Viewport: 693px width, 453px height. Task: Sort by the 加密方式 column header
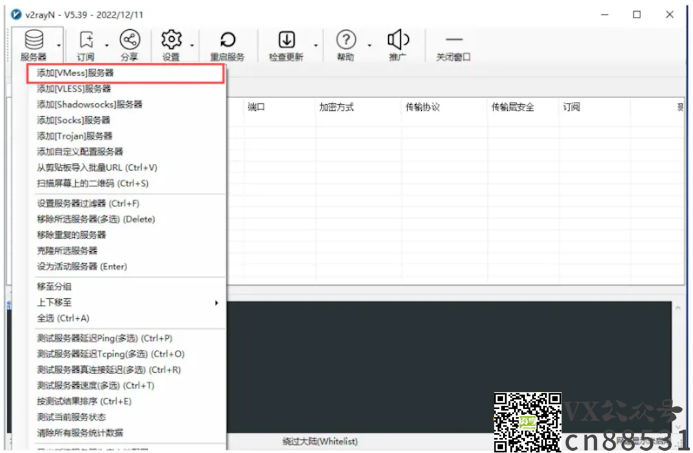[337, 107]
